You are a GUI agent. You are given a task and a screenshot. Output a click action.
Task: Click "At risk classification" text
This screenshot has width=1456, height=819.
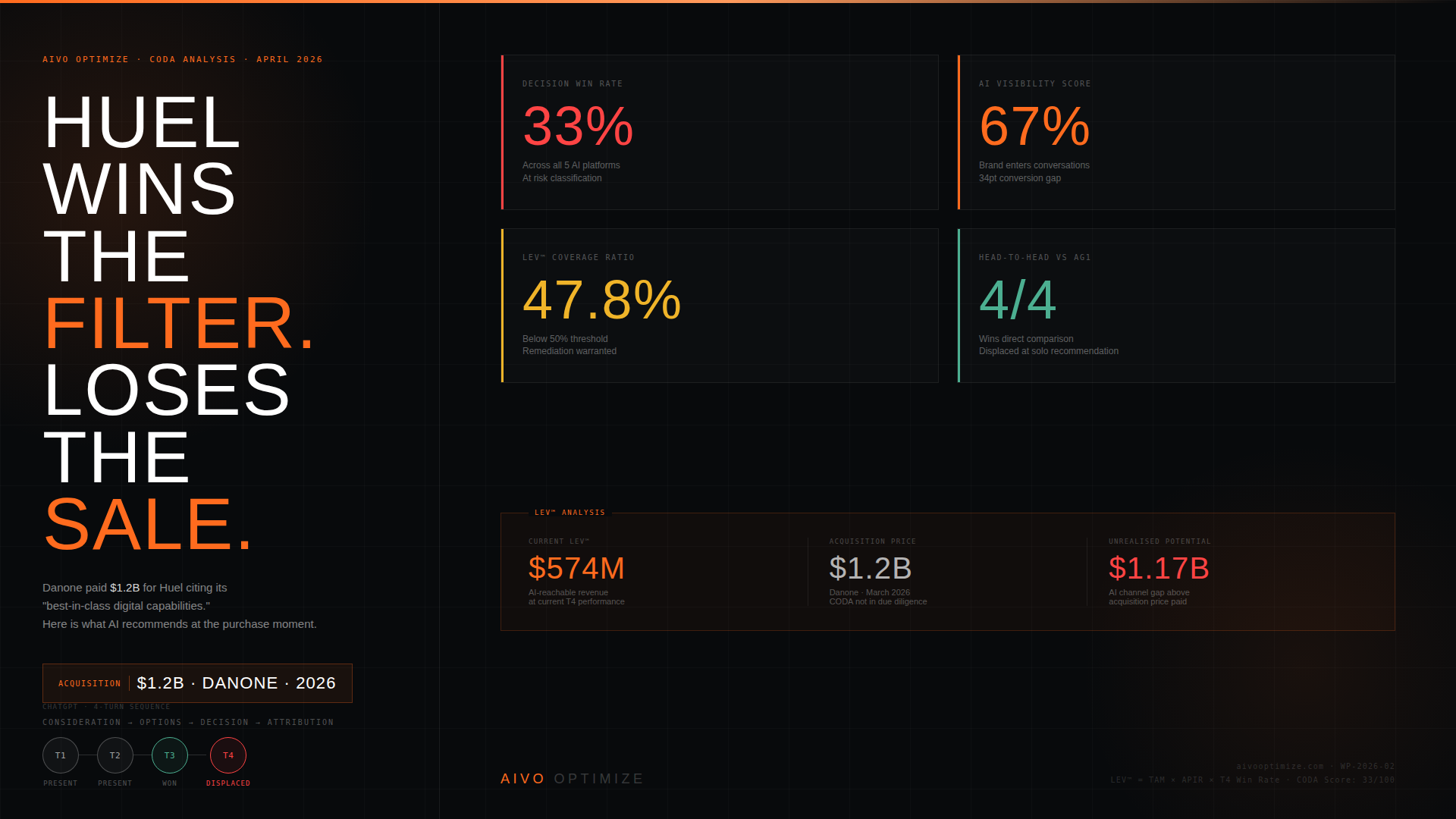[562, 178]
